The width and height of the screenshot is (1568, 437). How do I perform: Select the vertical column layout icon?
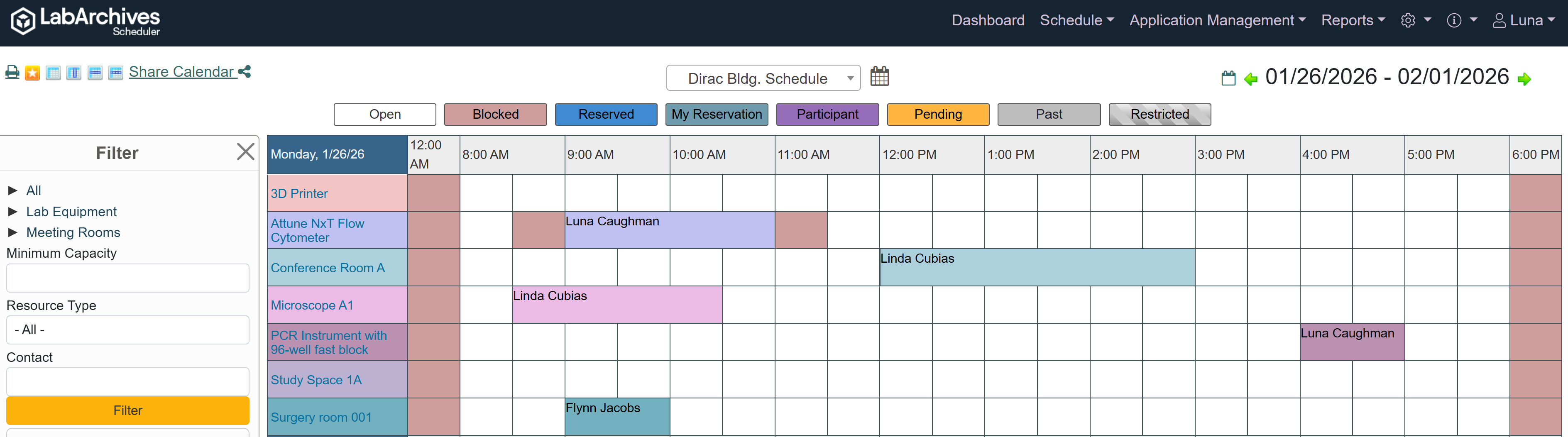73,73
